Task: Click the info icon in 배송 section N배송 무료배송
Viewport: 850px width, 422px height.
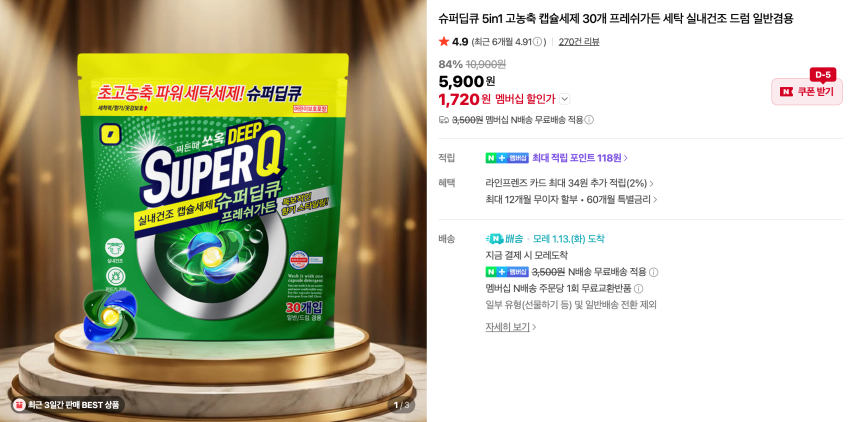Action: [x=654, y=272]
